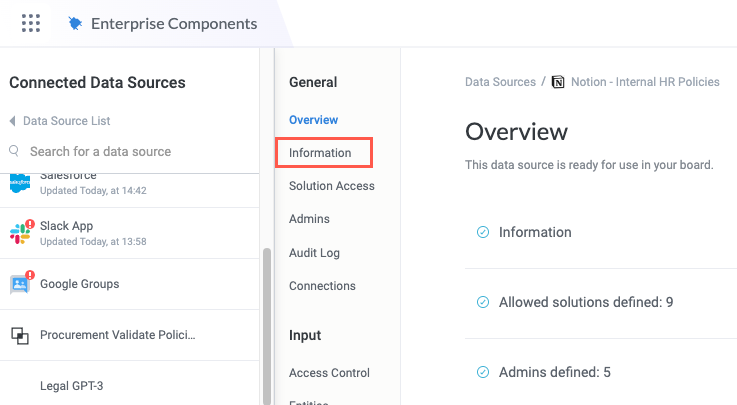Select the Legal GPT-3 data source
Image resolution: width=737 pixels, height=405 pixels.
[72, 385]
